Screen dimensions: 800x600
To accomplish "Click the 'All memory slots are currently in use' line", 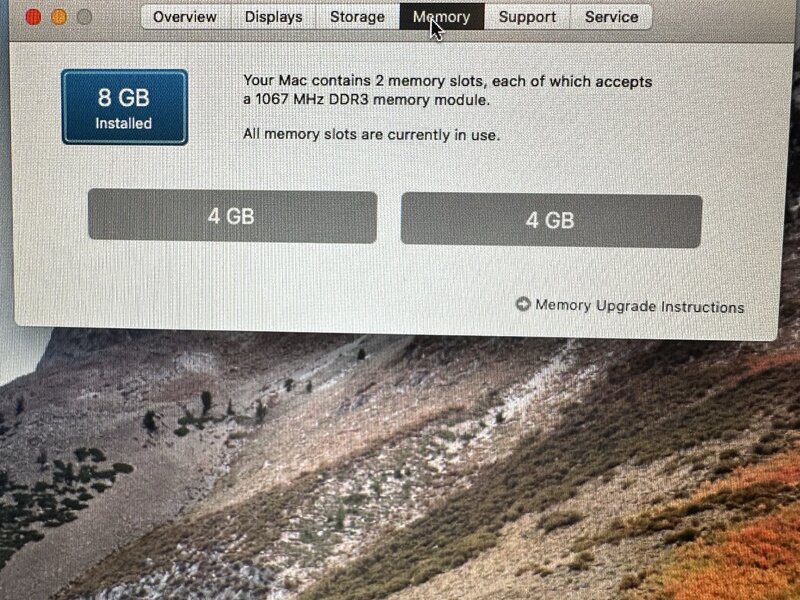I will coord(371,135).
